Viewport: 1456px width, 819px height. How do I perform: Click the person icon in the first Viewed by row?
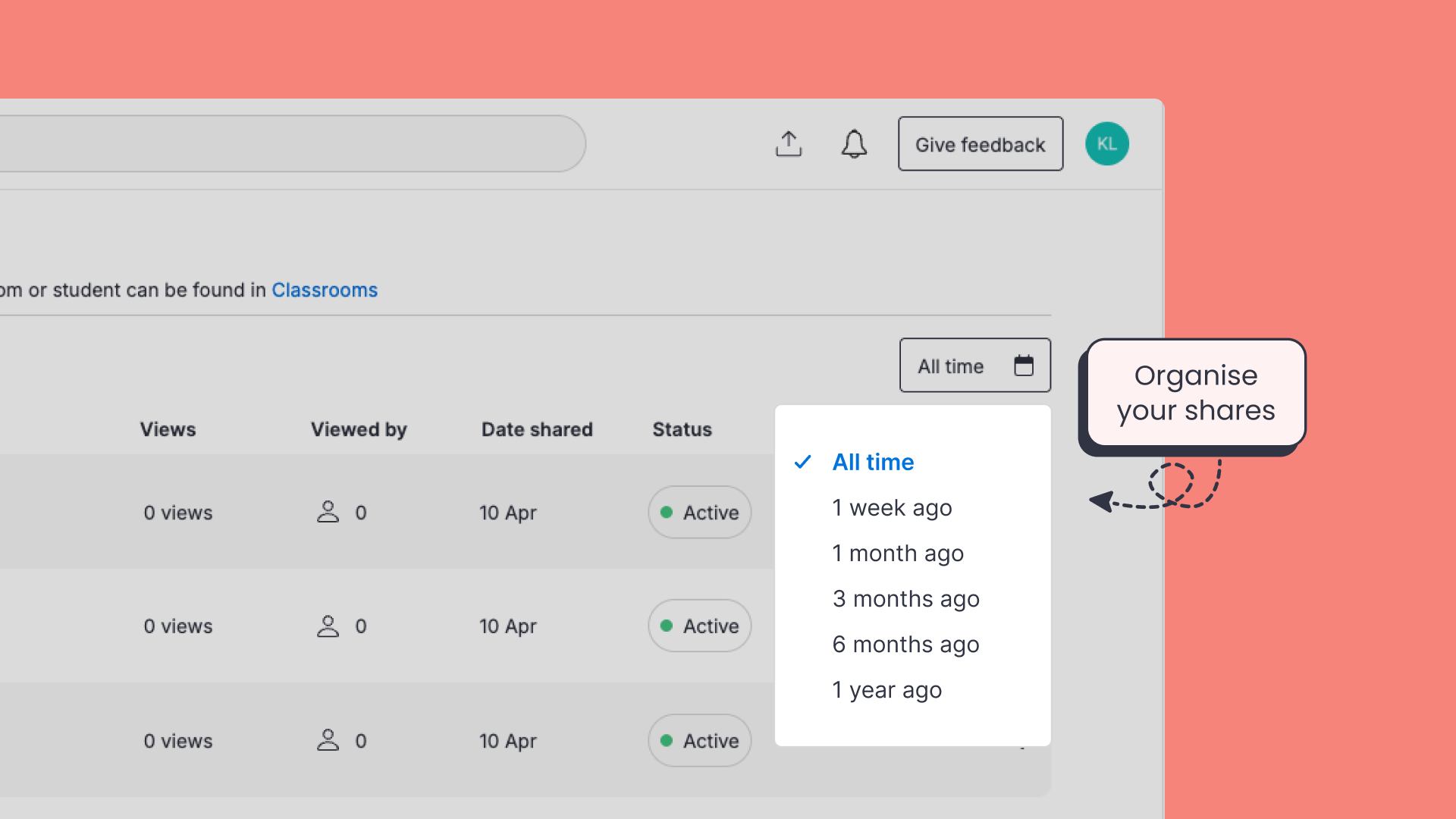pos(328,512)
